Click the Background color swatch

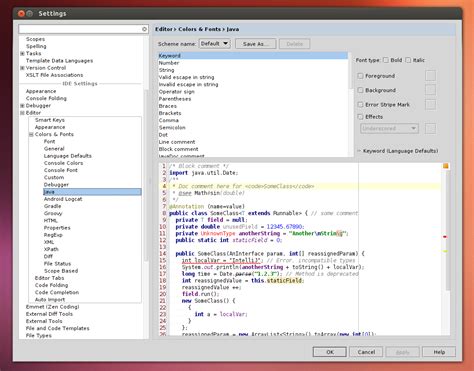click(430, 90)
